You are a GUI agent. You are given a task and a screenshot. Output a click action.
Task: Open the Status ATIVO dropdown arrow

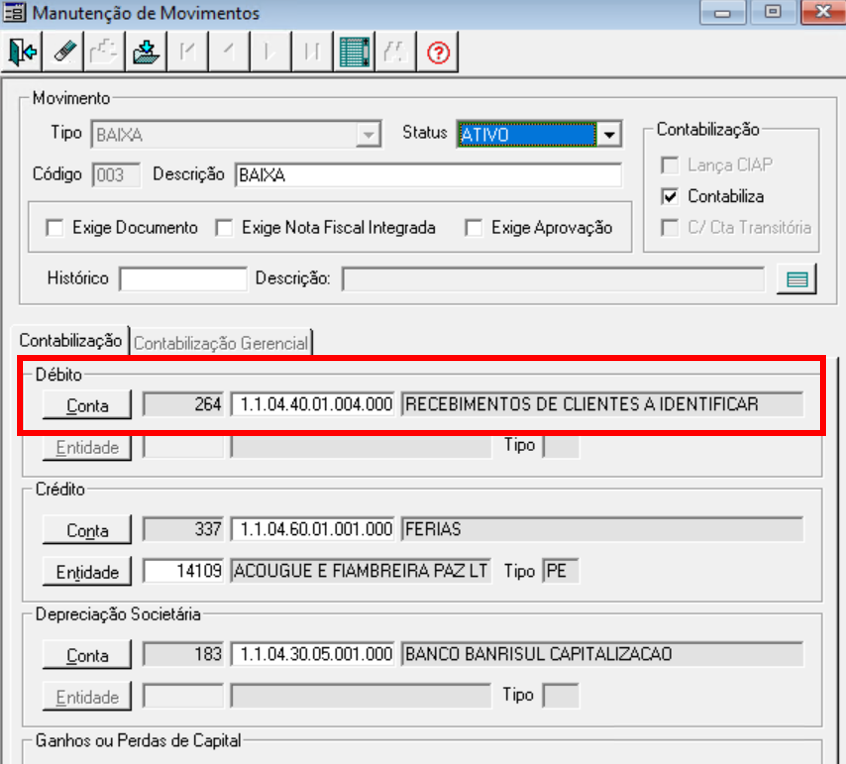[610, 134]
